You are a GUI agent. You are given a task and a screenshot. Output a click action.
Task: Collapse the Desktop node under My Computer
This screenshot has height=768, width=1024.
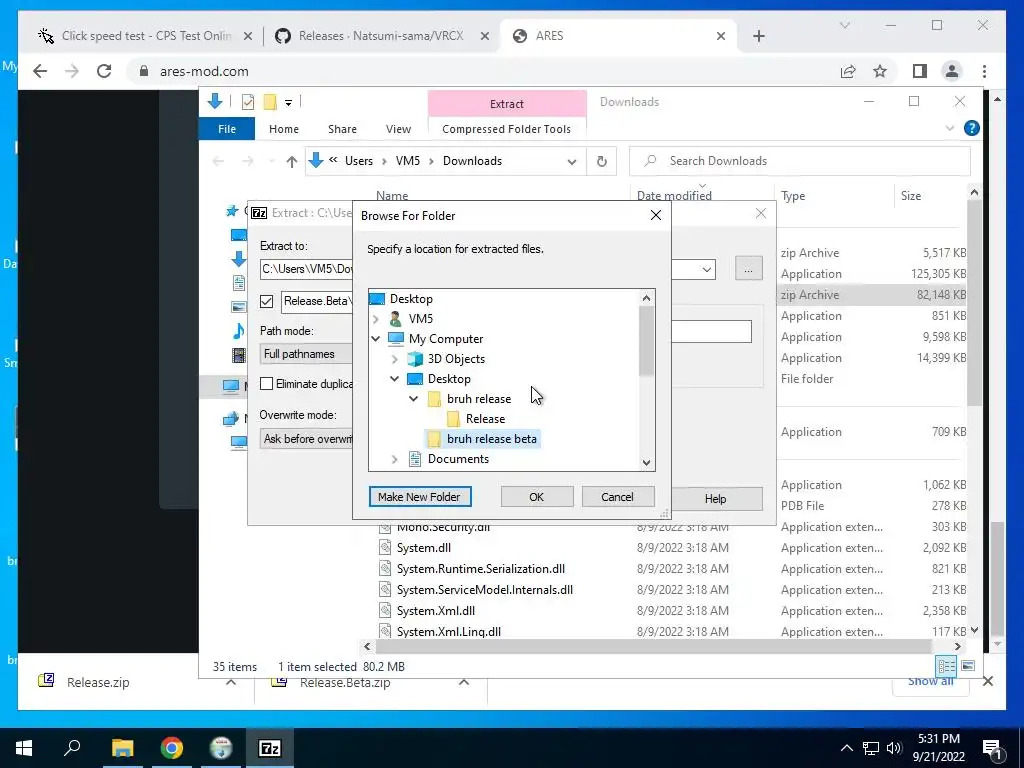(x=394, y=379)
